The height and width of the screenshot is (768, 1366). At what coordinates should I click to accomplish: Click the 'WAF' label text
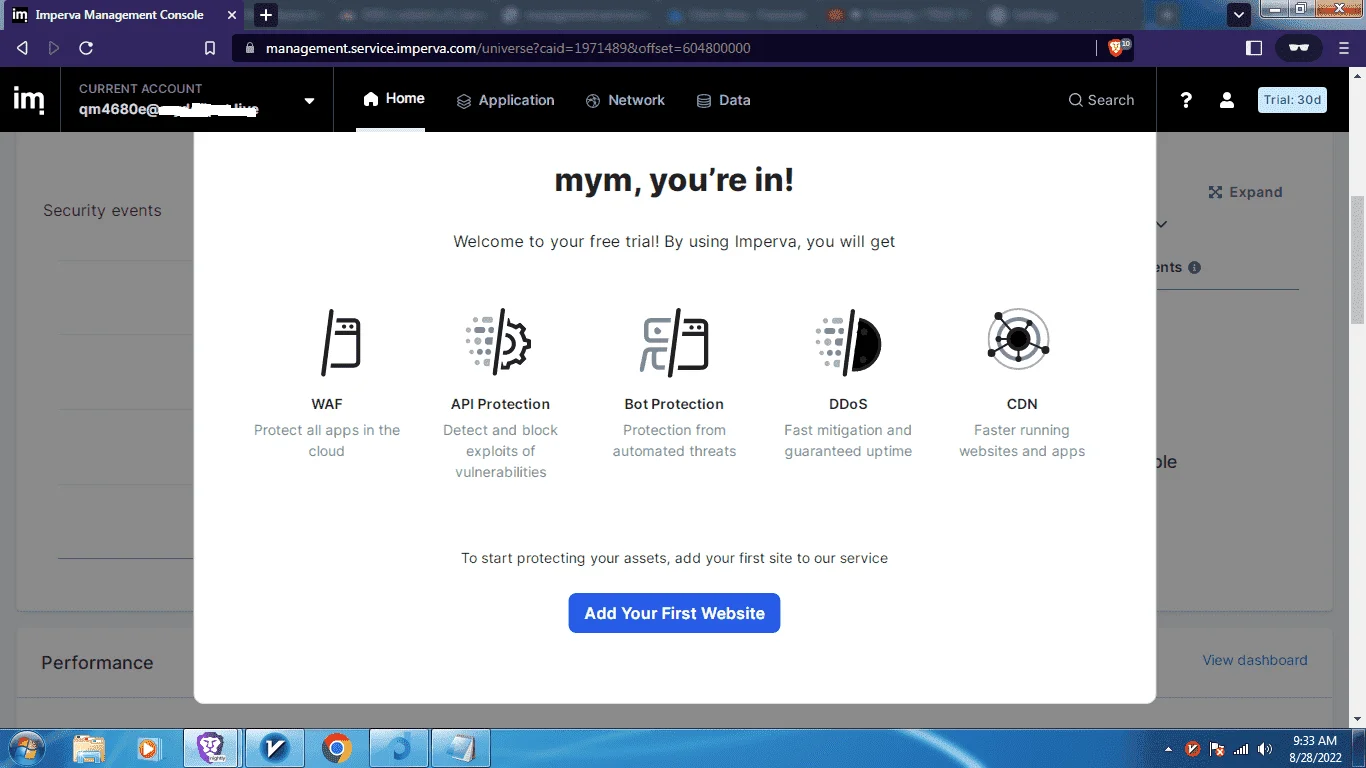327,404
